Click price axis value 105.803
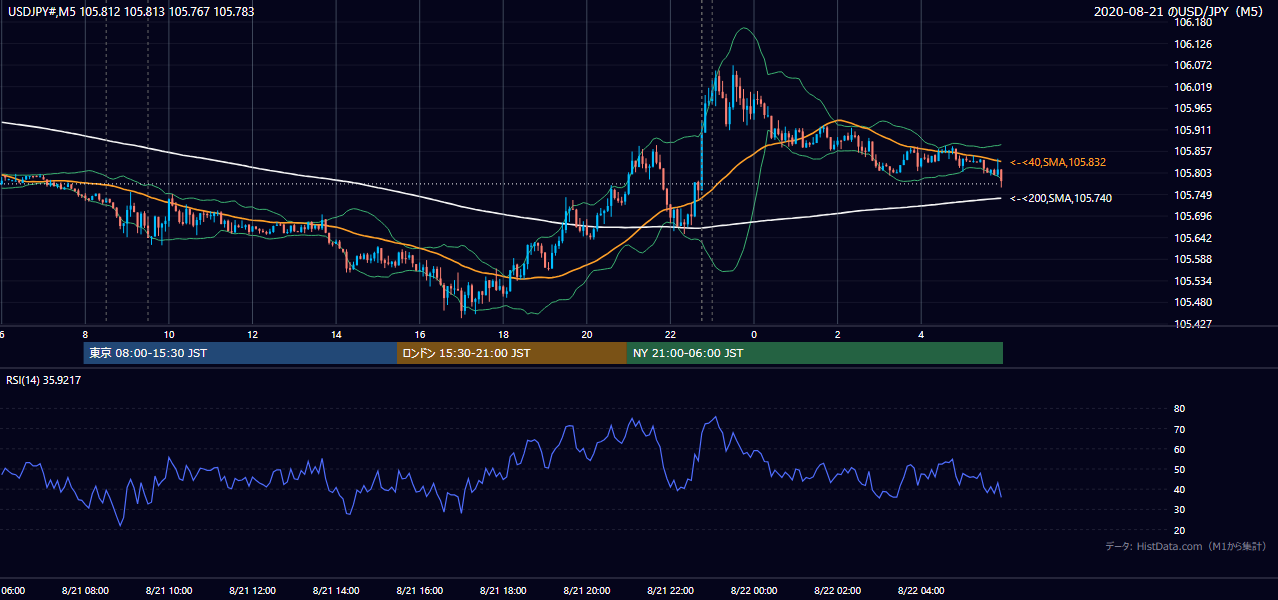1278x600 pixels. click(1193, 173)
